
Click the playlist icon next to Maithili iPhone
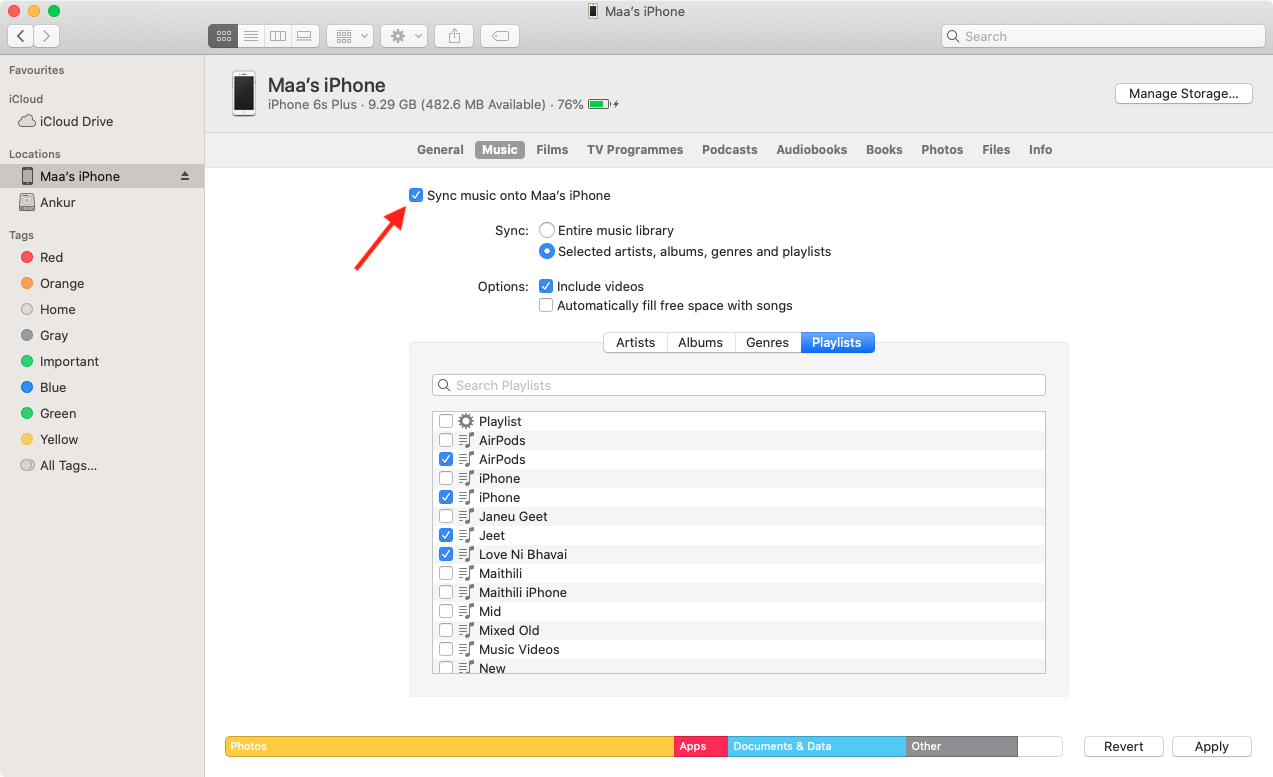(x=466, y=592)
